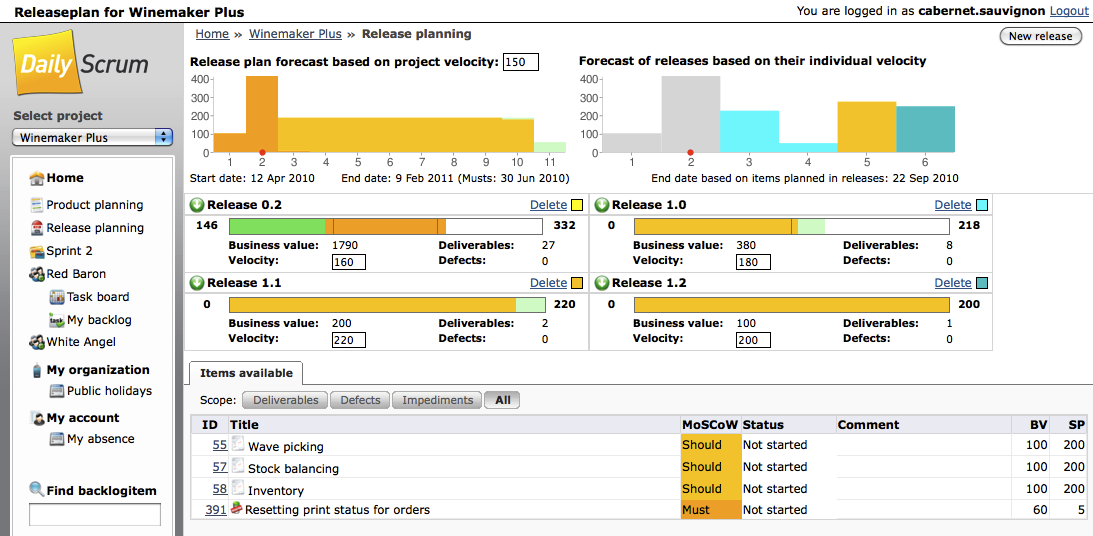Open the Select project dropdown

point(92,137)
